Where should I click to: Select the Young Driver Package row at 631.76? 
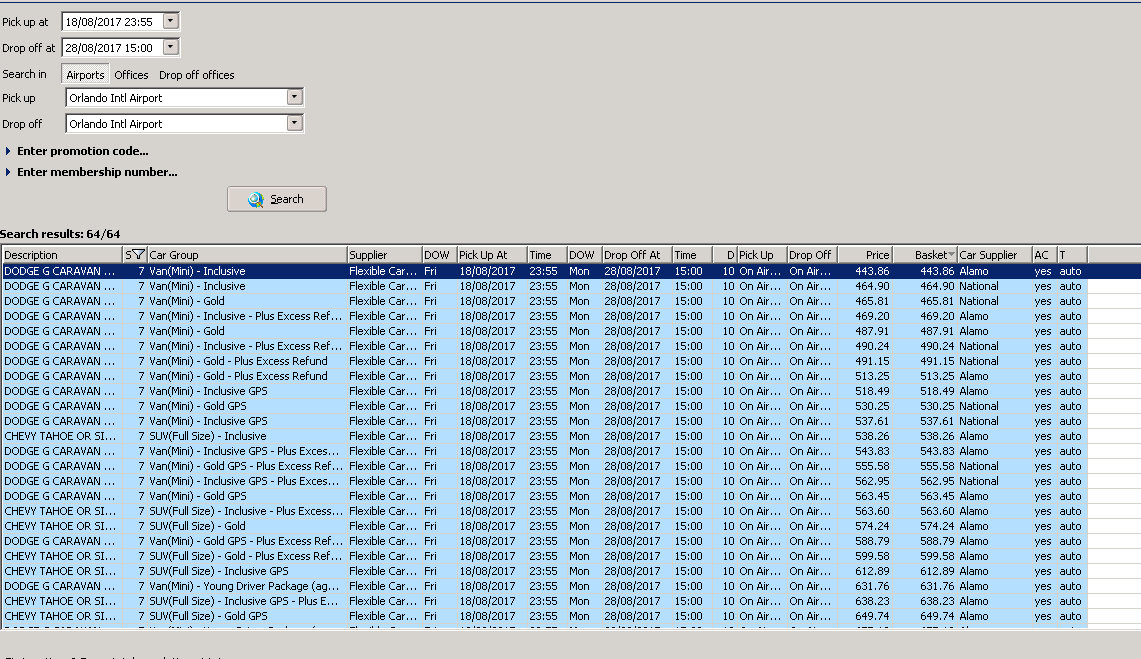click(x=544, y=586)
